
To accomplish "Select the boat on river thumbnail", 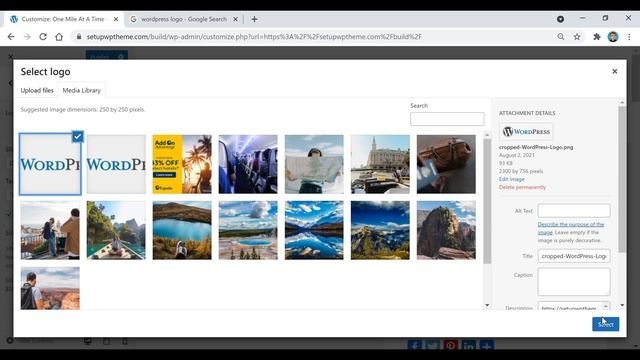I will [116, 230].
